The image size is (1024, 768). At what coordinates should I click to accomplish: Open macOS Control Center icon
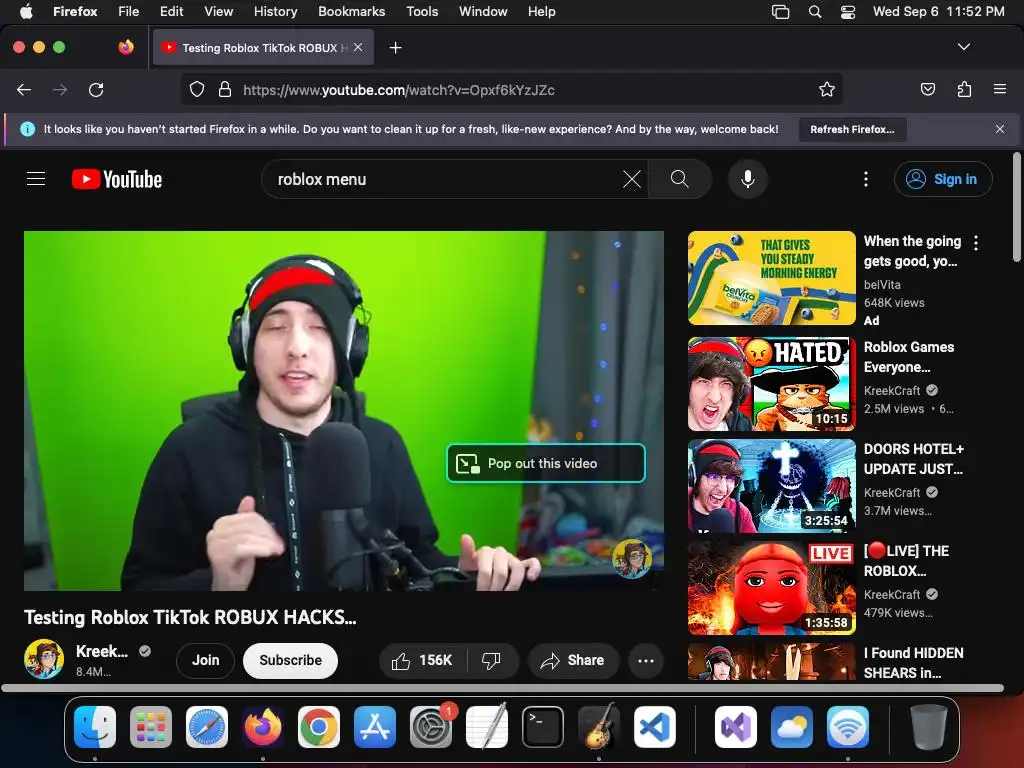tap(848, 12)
